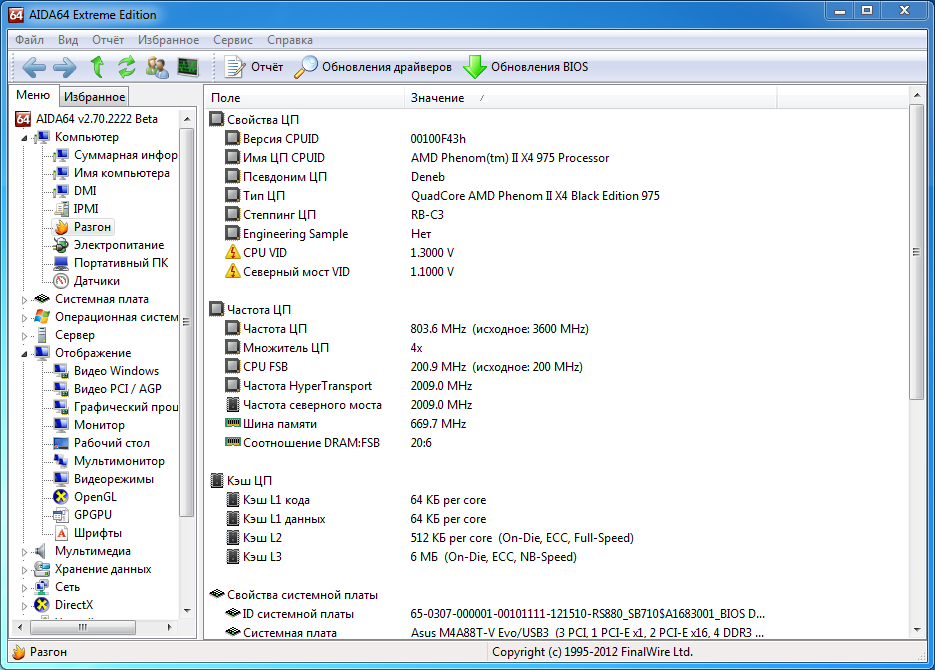Click the monitor graph toolbar icon
The width and height of the screenshot is (935, 670).
point(188,67)
